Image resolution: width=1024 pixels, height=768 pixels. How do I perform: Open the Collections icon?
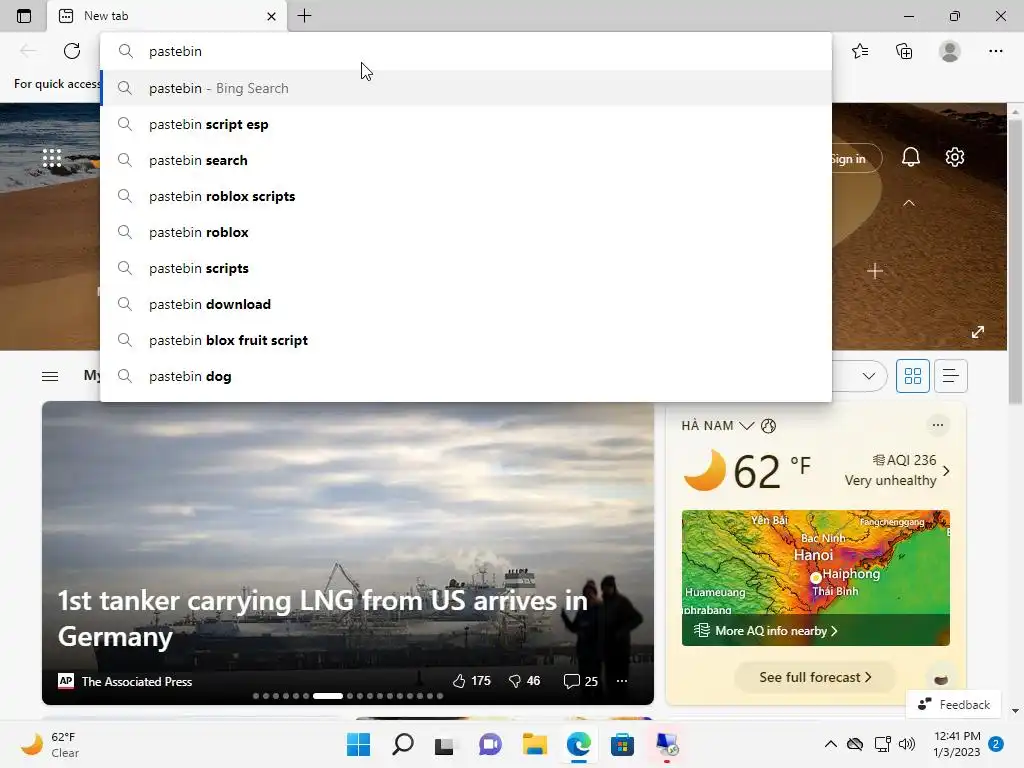tap(904, 51)
